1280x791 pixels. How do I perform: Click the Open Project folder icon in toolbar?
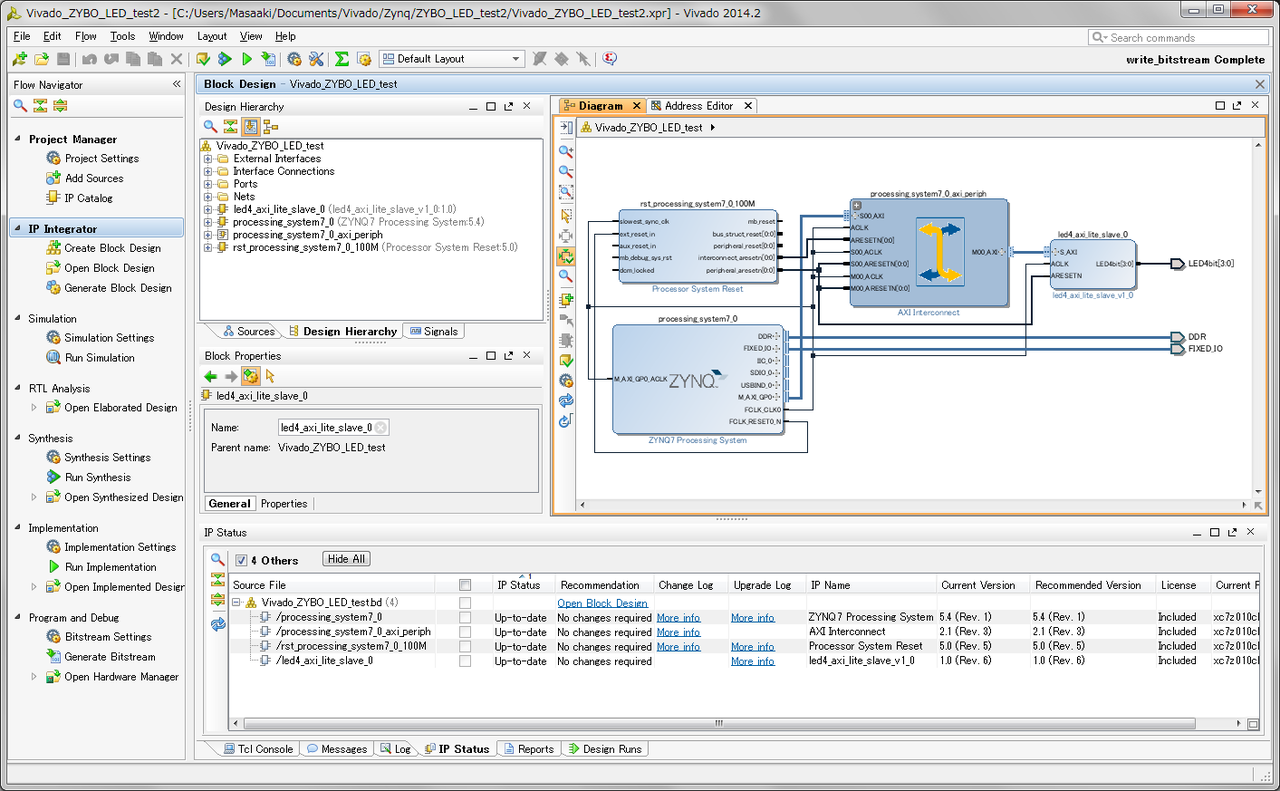[x=42, y=60]
